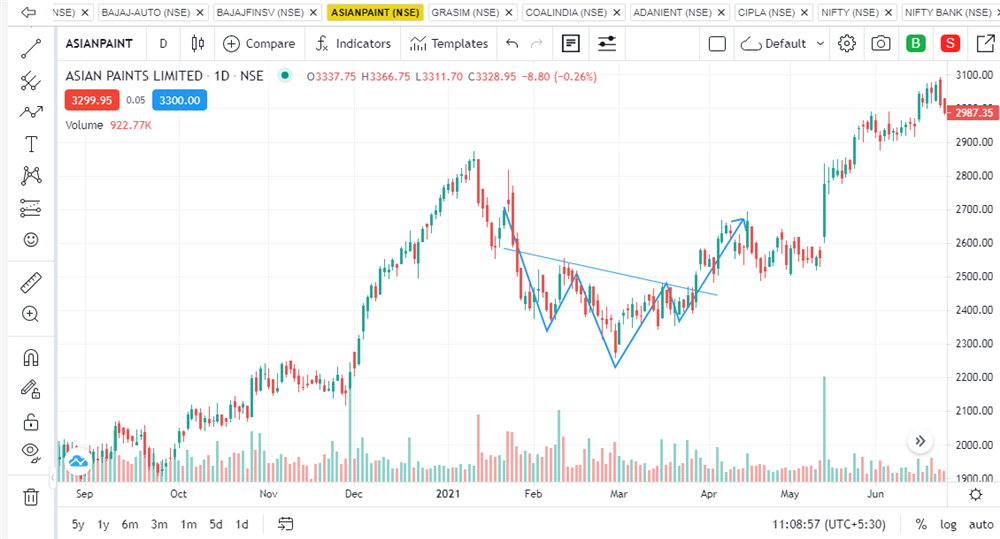Click the red Sell S button
This screenshot has height=539, width=1000.
(x=950, y=43)
